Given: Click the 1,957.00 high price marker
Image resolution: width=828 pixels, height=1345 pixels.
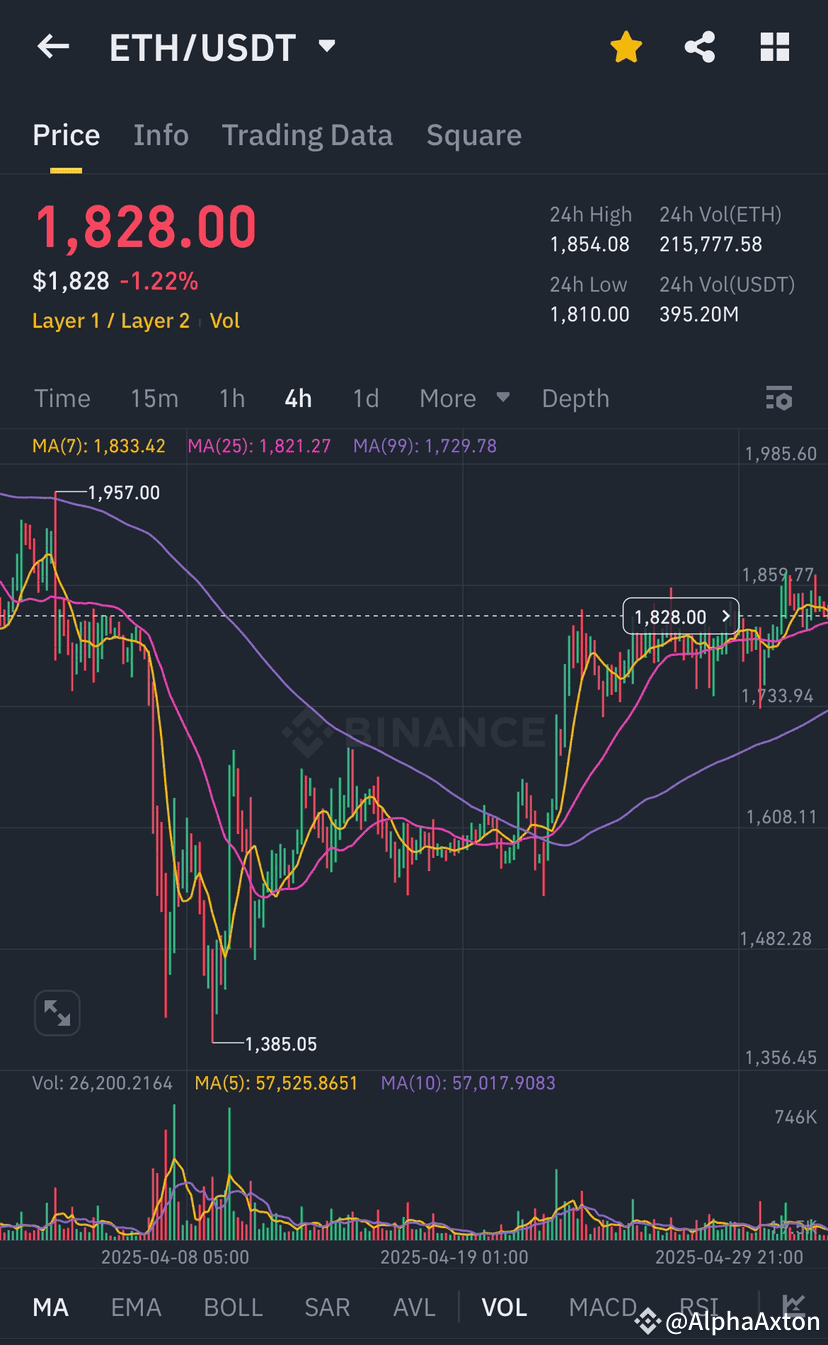Looking at the screenshot, I should point(123,493).
